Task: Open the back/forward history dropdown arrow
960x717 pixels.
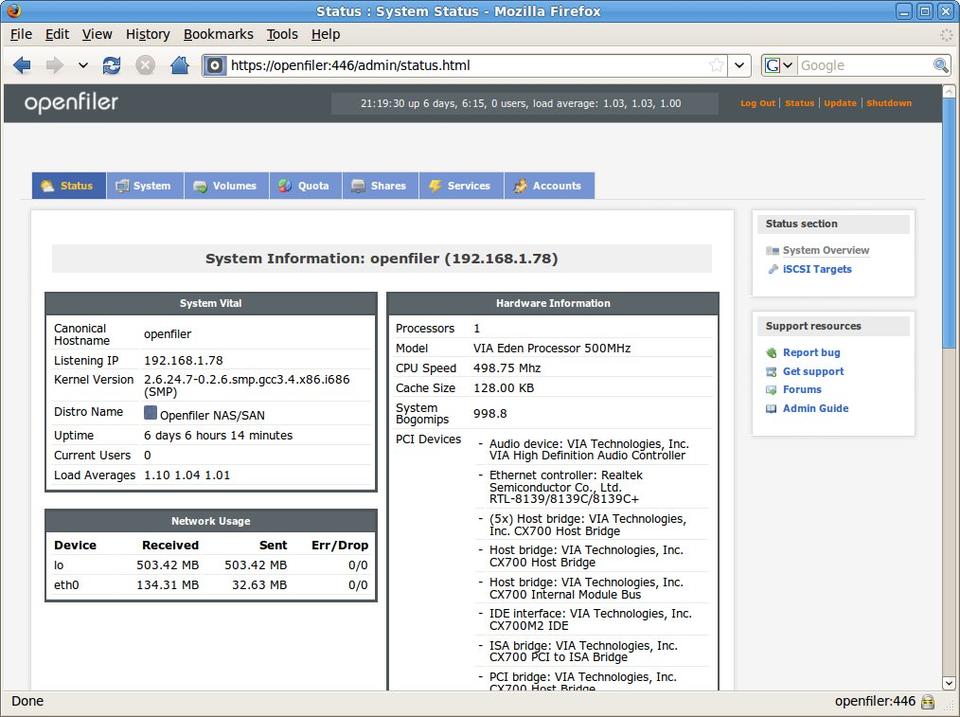Action: (x=83, y=65)
